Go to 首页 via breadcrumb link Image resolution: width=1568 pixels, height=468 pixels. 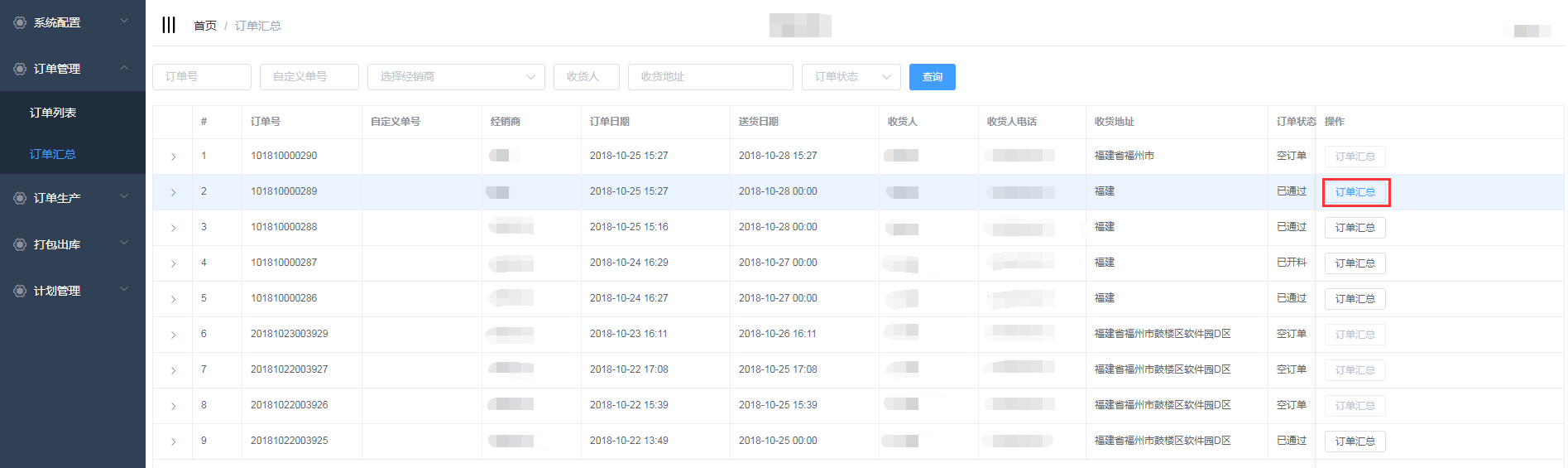click(x=204, y=26)
